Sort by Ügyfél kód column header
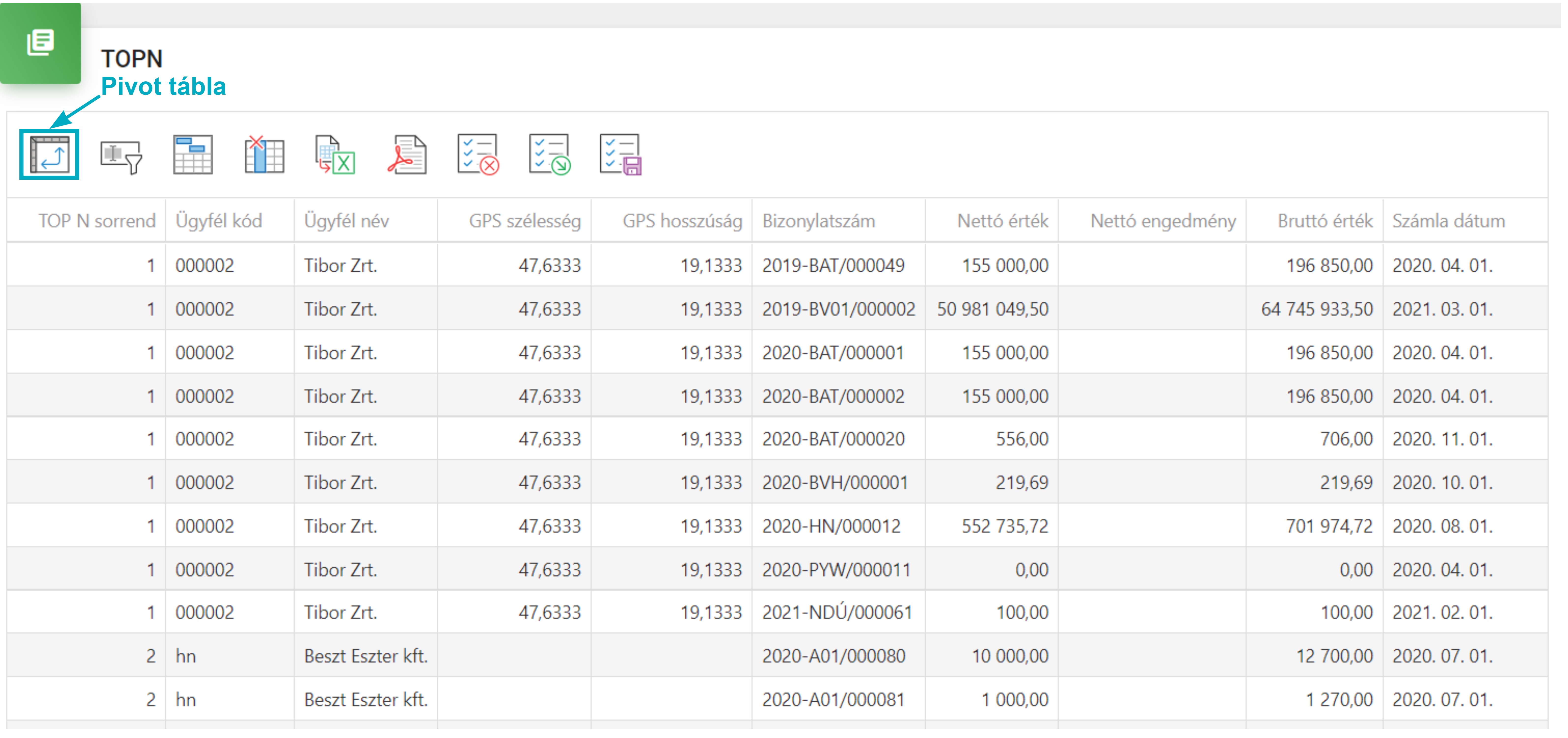Screen dimensions: 1568x738 pyautogui.click(x=219, y=220)
